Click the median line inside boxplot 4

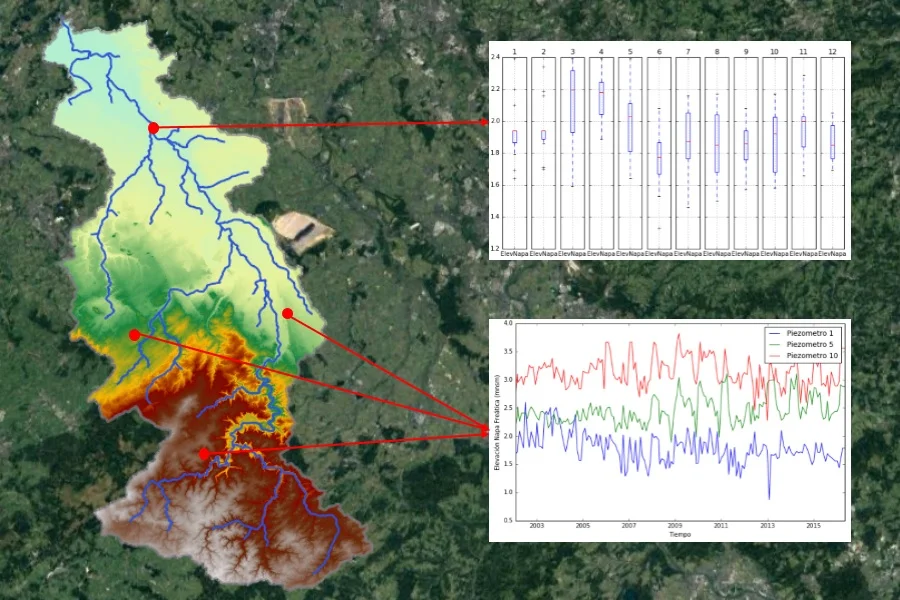pos(601,92)
